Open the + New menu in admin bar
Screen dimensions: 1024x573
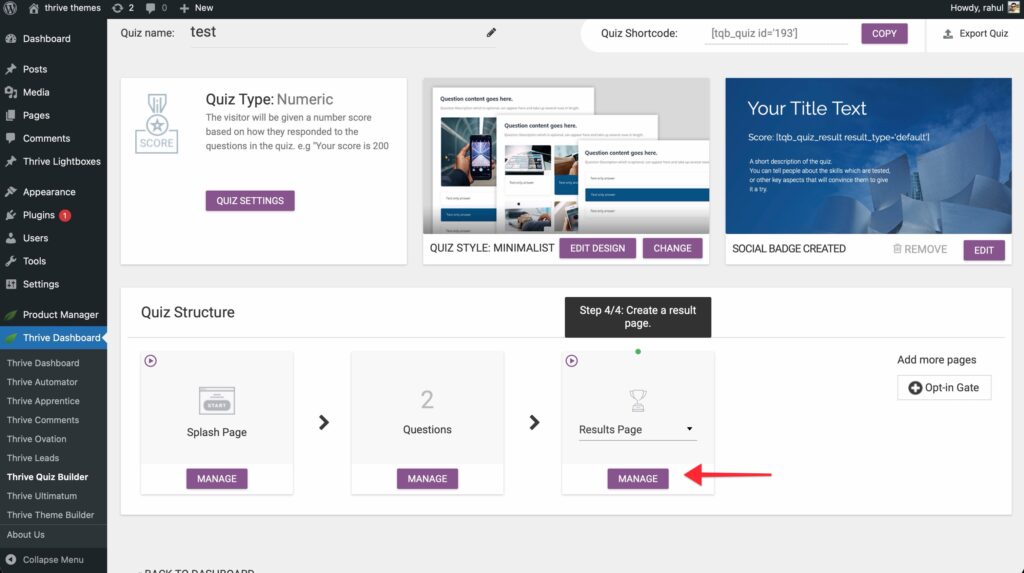197,7
